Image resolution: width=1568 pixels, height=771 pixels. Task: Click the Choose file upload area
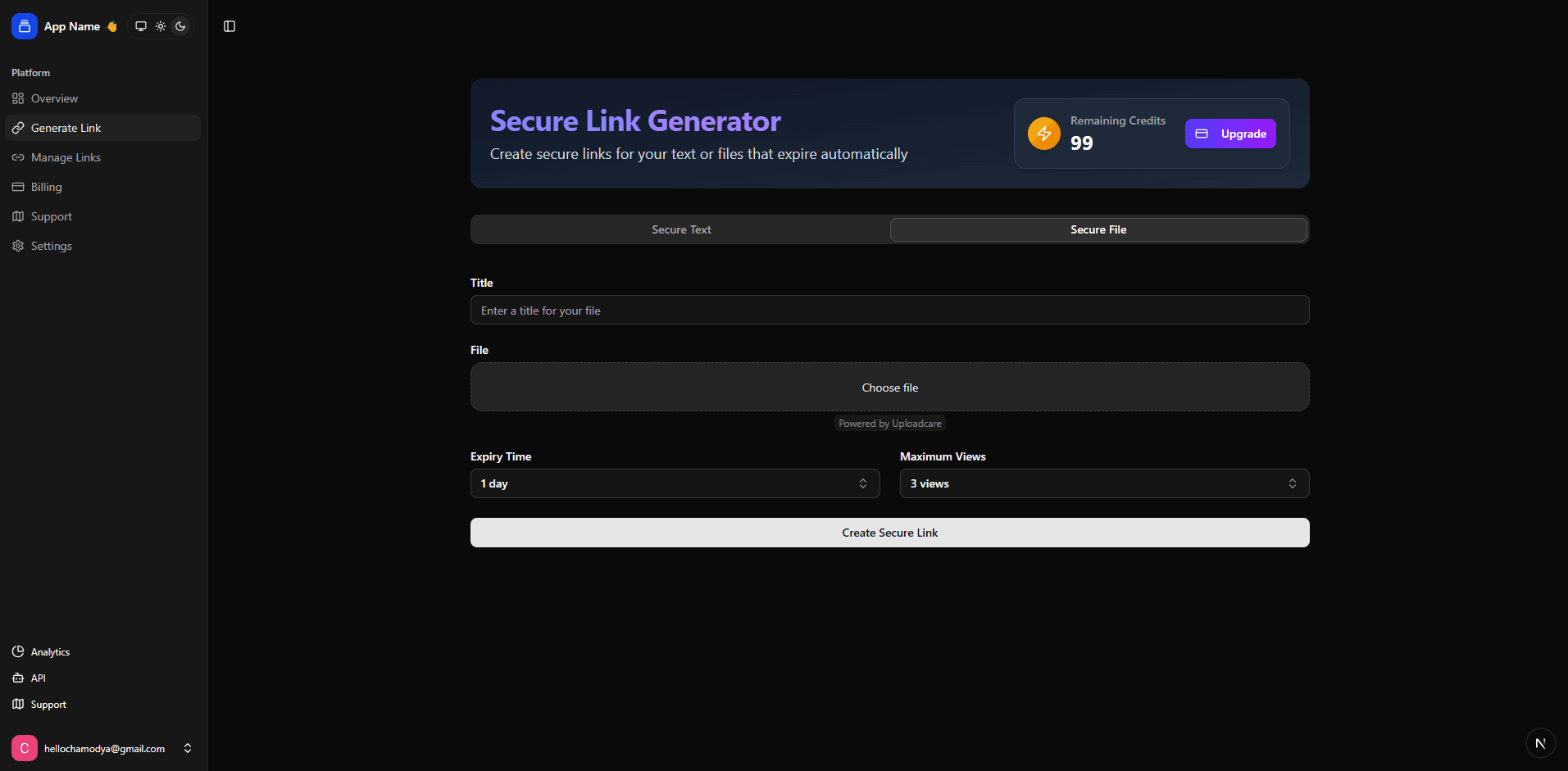pos(890,387)
